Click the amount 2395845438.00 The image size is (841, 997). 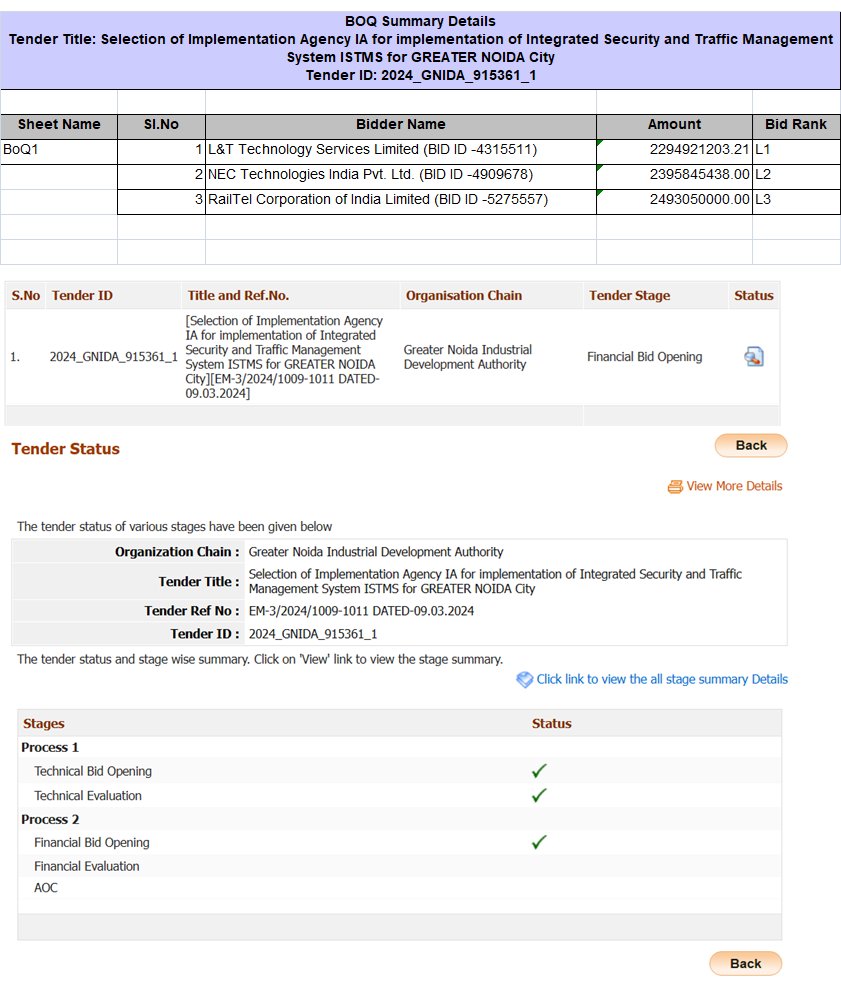674,177
